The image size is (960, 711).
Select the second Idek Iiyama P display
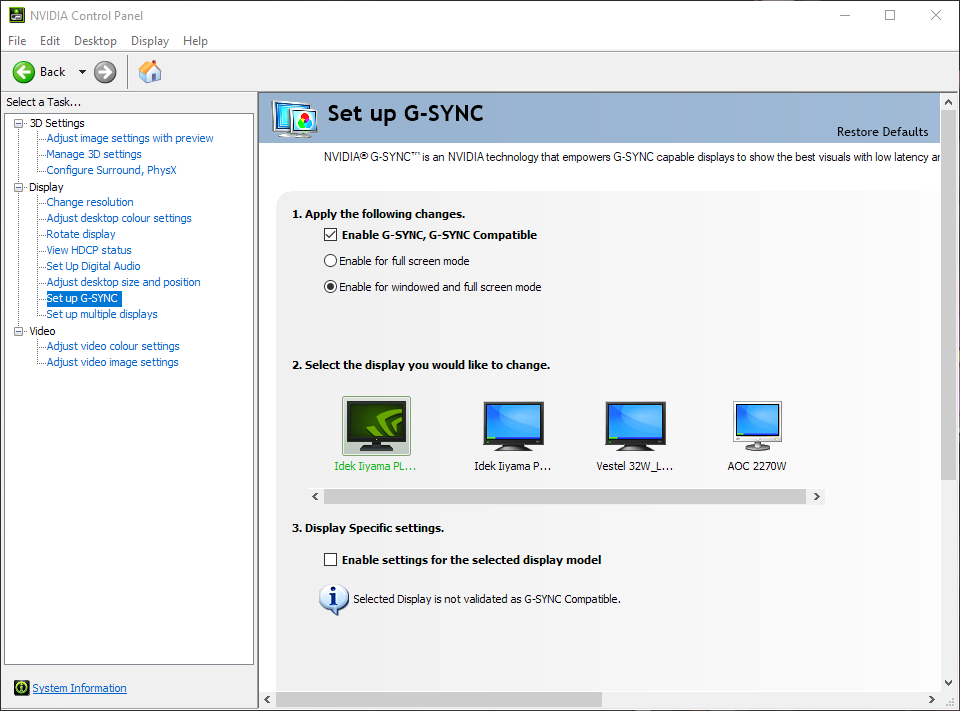513,435
